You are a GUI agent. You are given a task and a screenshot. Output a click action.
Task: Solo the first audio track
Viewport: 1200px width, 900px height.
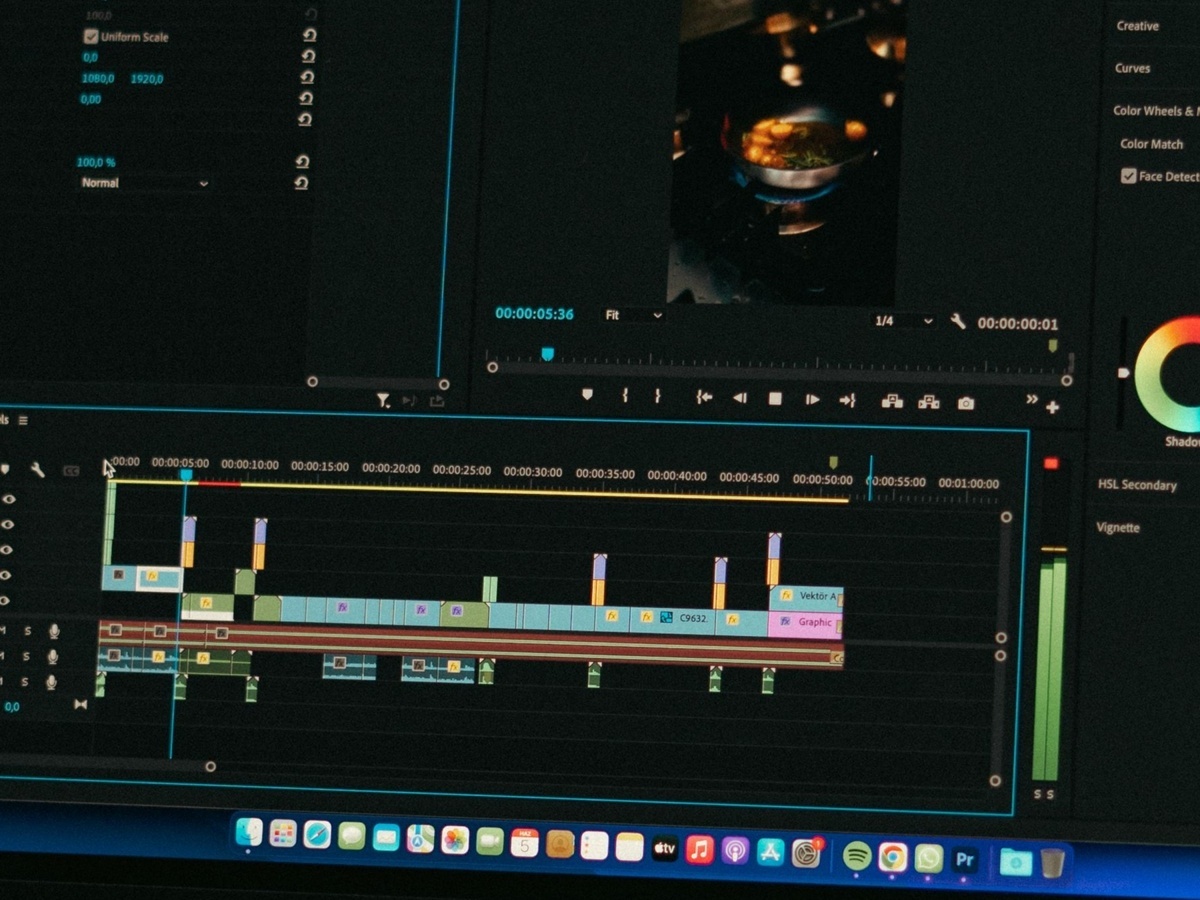point(27,630)
